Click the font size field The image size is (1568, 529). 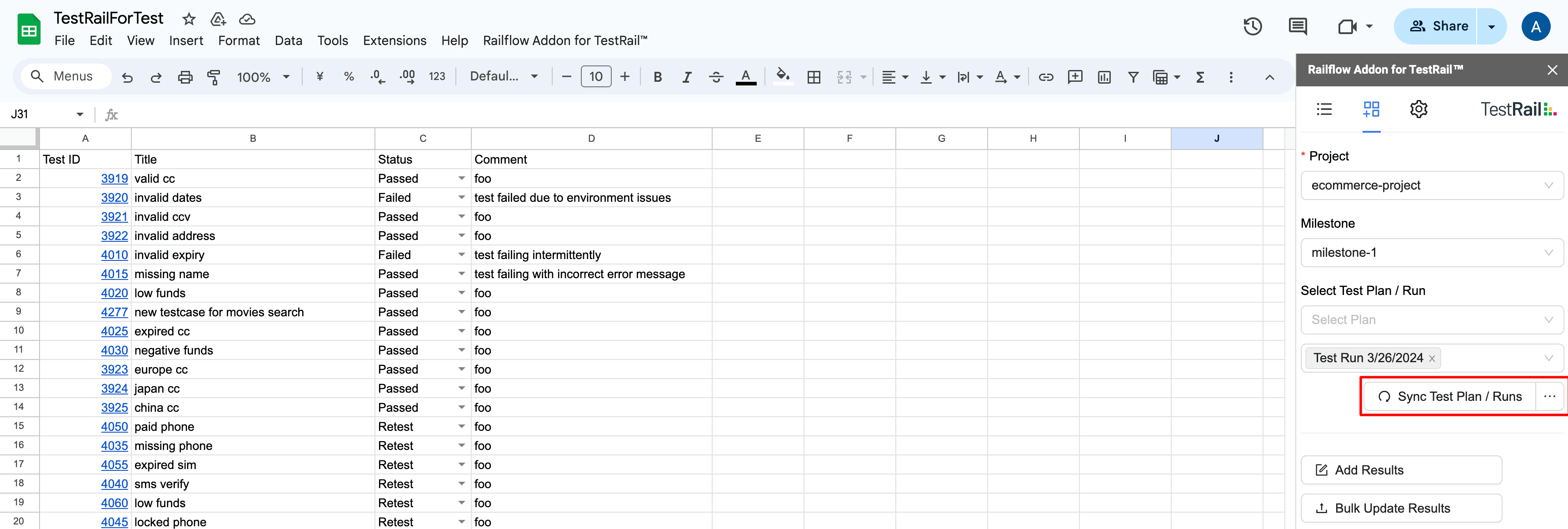point(596,77)
